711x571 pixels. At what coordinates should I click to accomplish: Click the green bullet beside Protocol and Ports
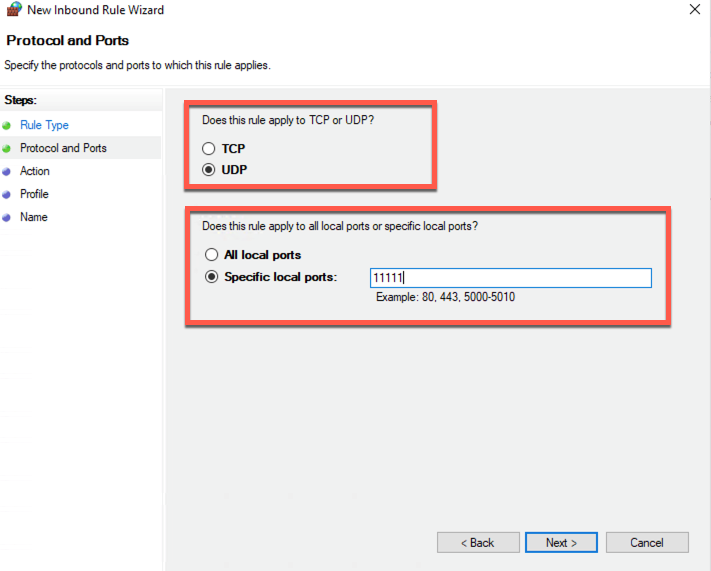pos(7,149)
